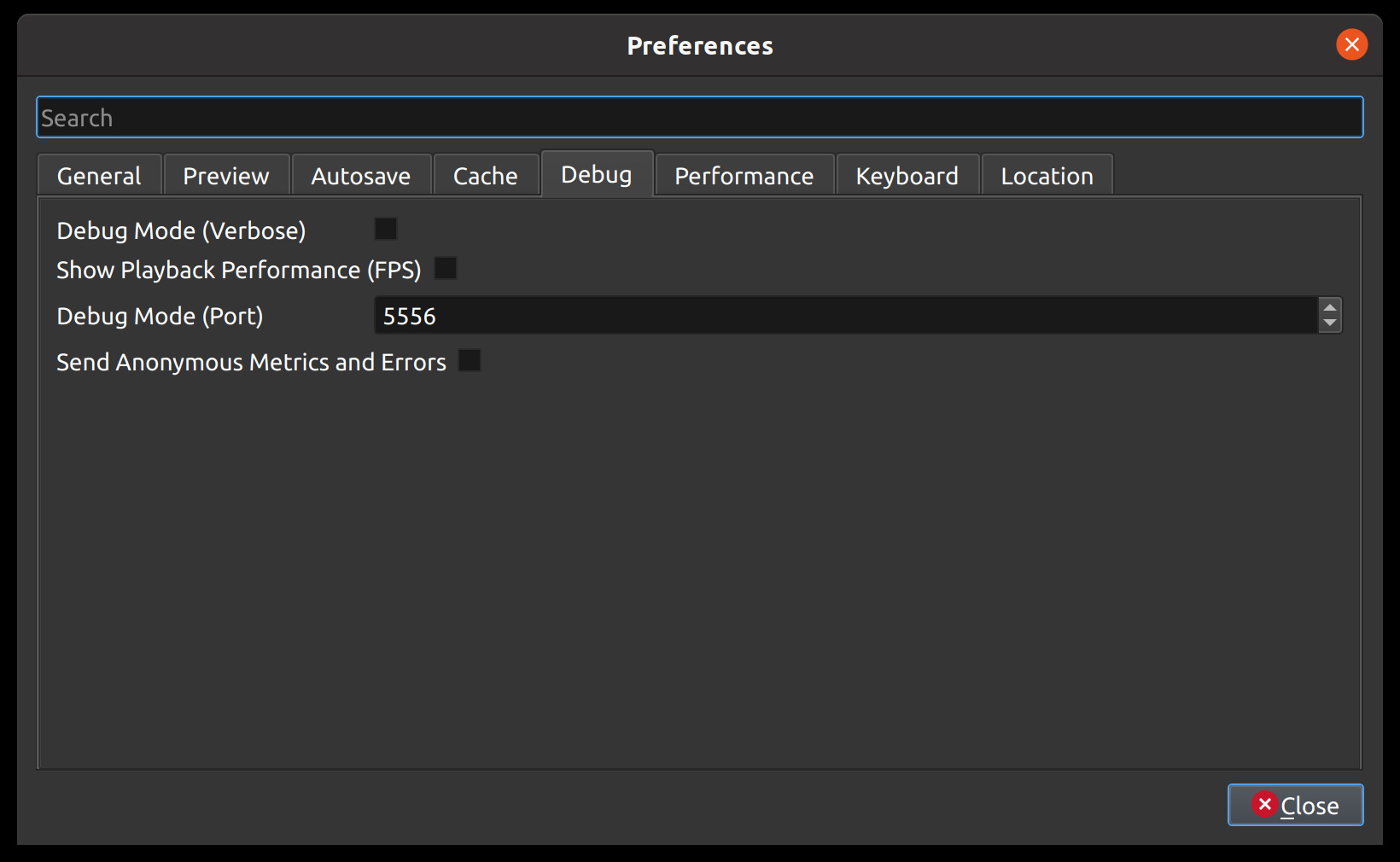Increase the Debug Mode port number
Image resolution: width=1400 pixels, height=862 pixels.
tap(1330, 309)
